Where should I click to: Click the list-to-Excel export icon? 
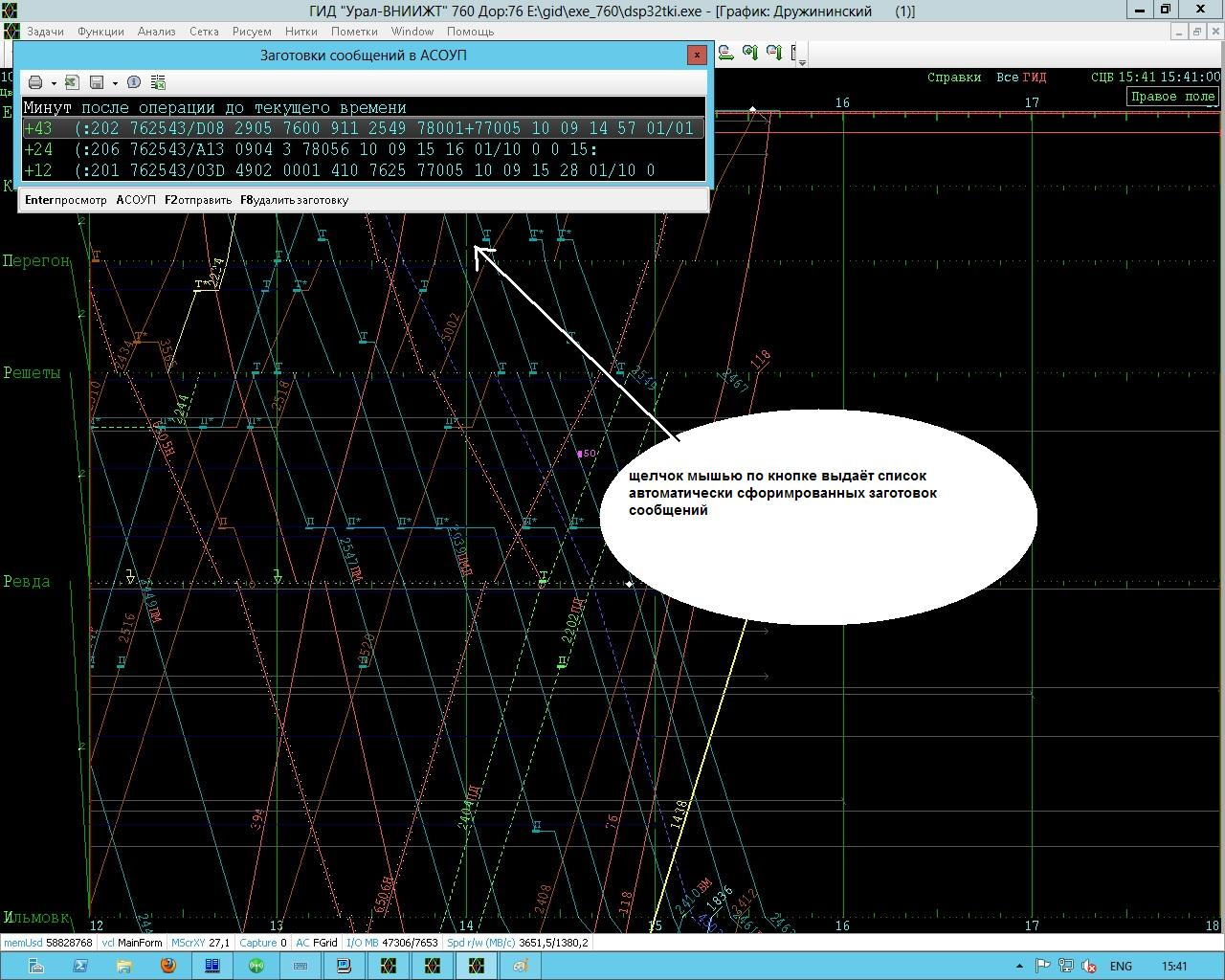(159, 82)
